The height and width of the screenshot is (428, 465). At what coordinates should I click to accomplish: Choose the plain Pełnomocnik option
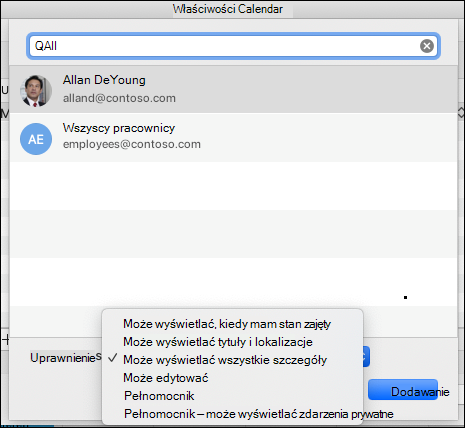(159, 396)
